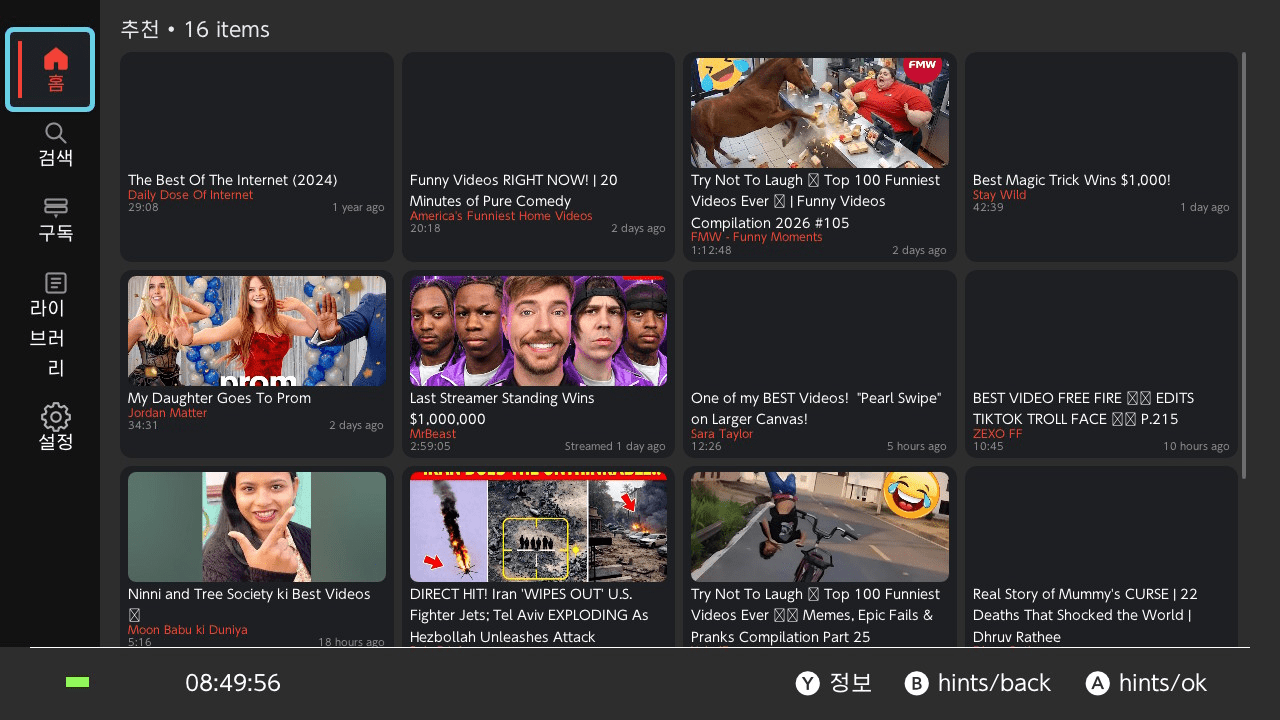Open the MrBeast Last Streamer Standing thumbnail
The height and width of the screenshot is (720, 1280).
tap(538, 331)
